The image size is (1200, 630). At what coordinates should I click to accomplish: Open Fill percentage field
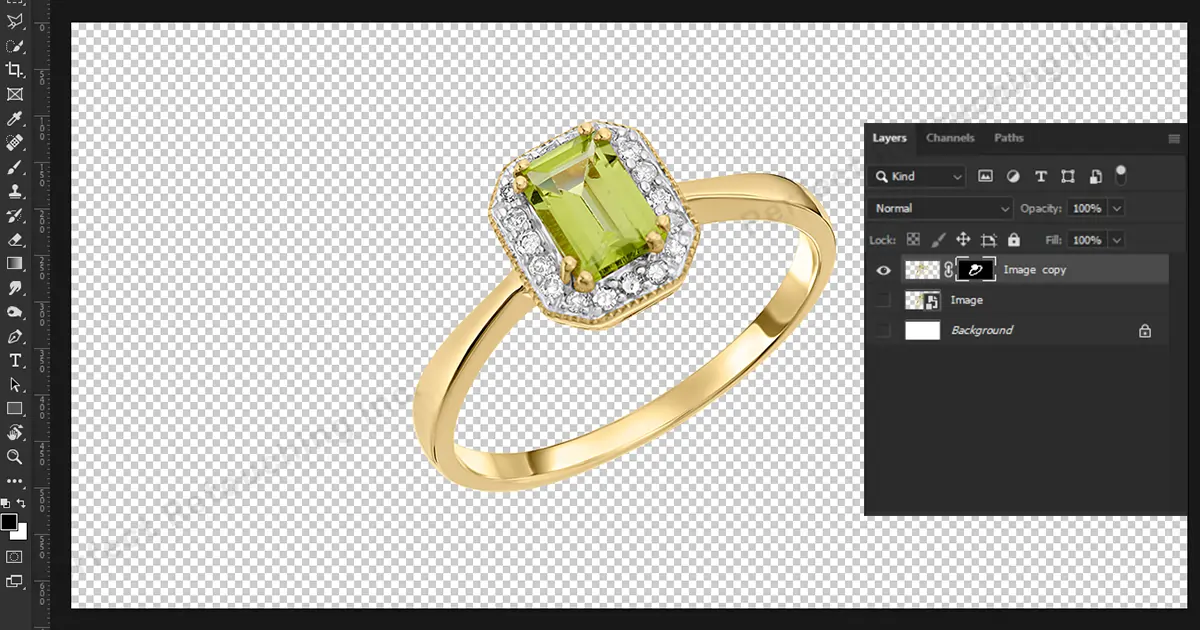coord(1090,240)
